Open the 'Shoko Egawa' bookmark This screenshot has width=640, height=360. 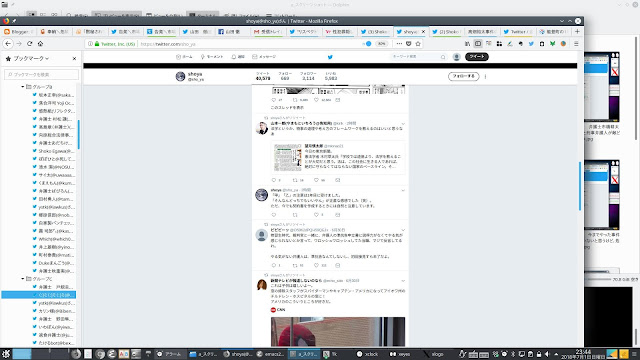pos(53,151)
